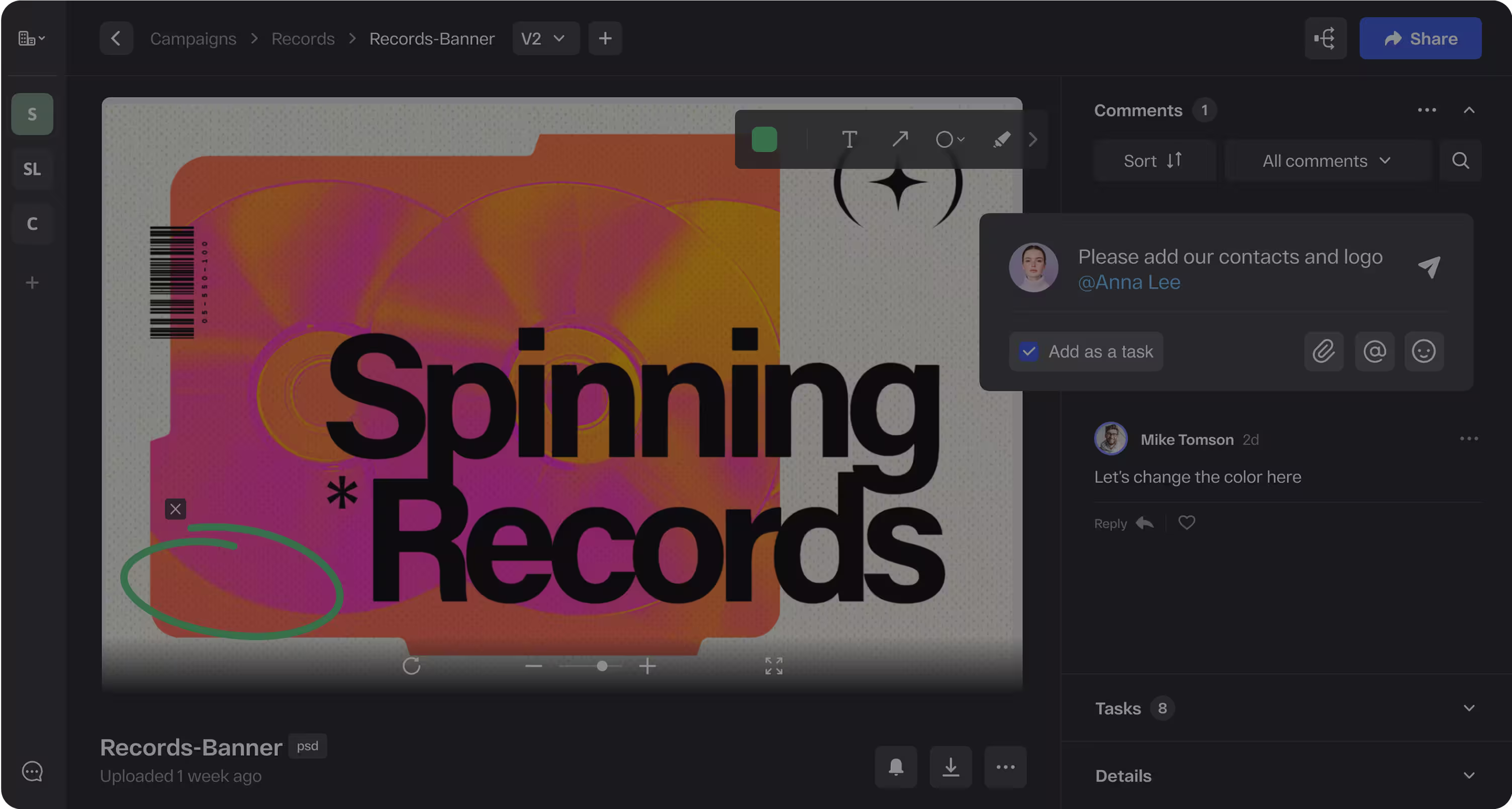
Task: Go to Records breadcrumb
Action: tap(303, 39)
